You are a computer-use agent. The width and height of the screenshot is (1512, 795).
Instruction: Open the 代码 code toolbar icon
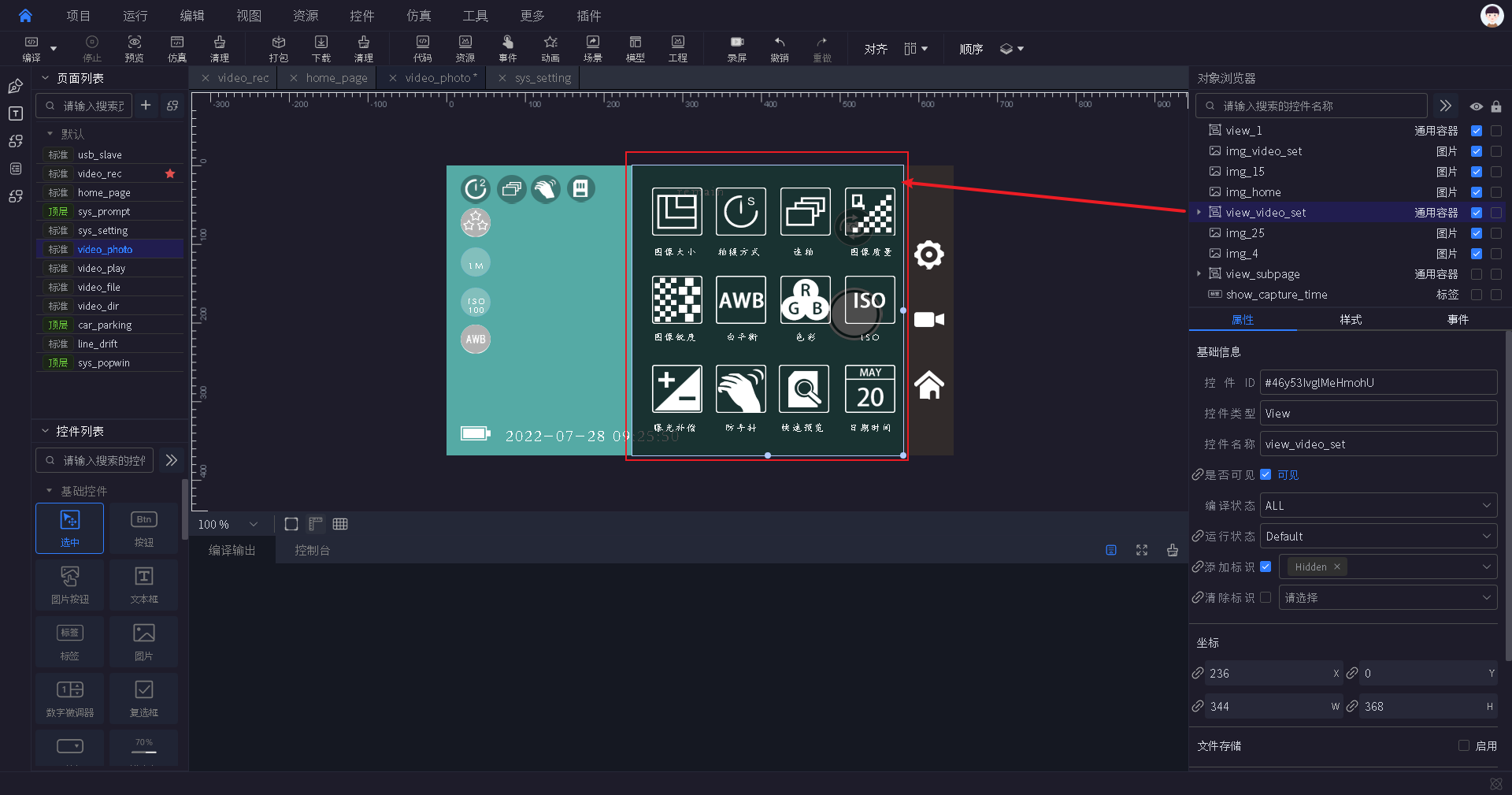pyautogui.click(x=423, y=49)
